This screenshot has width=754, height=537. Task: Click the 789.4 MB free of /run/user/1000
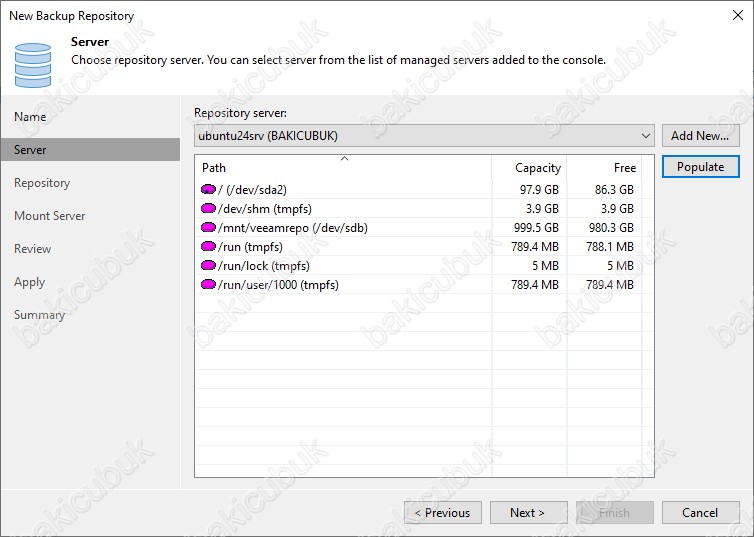610,285
